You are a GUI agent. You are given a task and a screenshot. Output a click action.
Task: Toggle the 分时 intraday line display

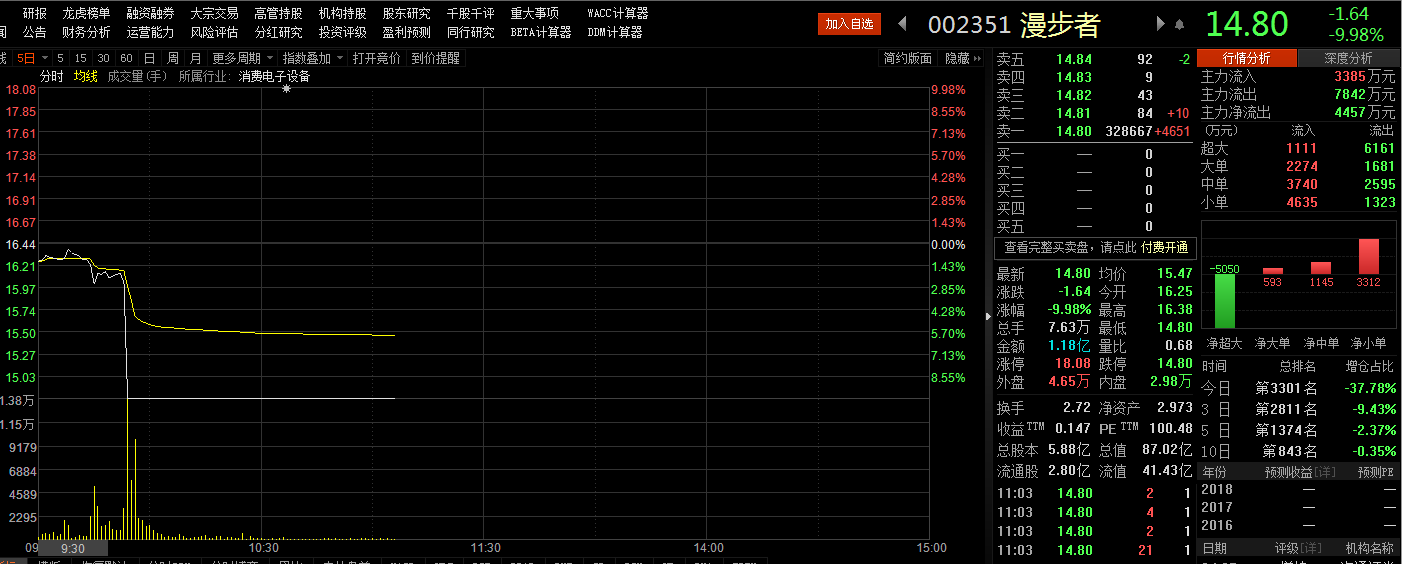51,76
